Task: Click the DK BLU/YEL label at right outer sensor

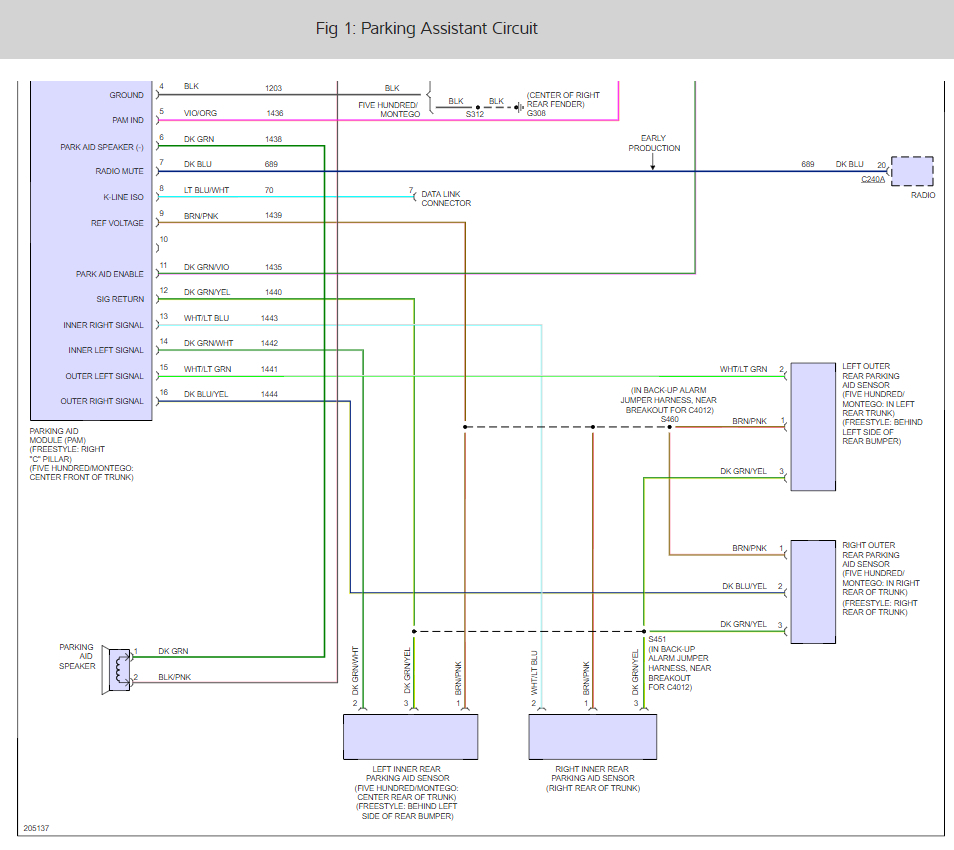Action: (x=745, y=587)
